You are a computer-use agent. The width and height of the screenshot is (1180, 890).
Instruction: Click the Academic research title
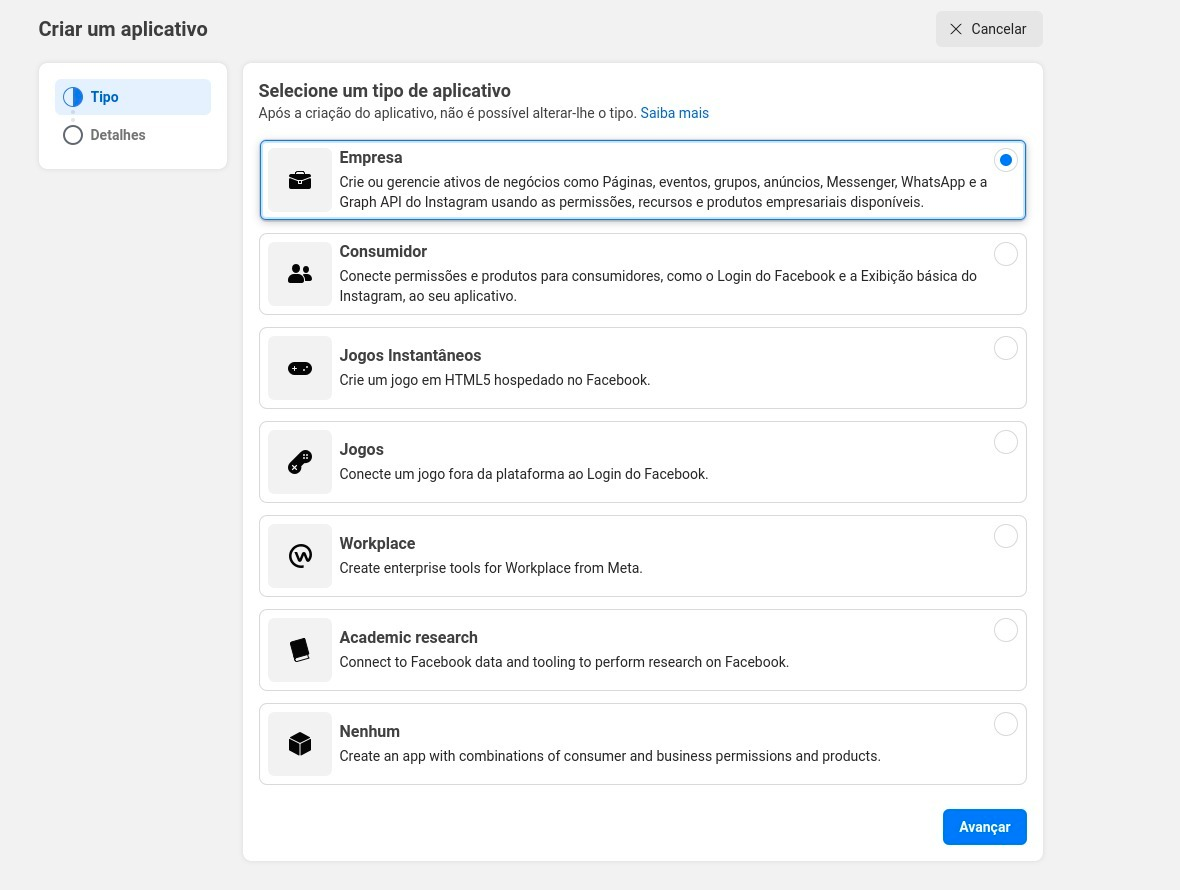coord(409,637)
